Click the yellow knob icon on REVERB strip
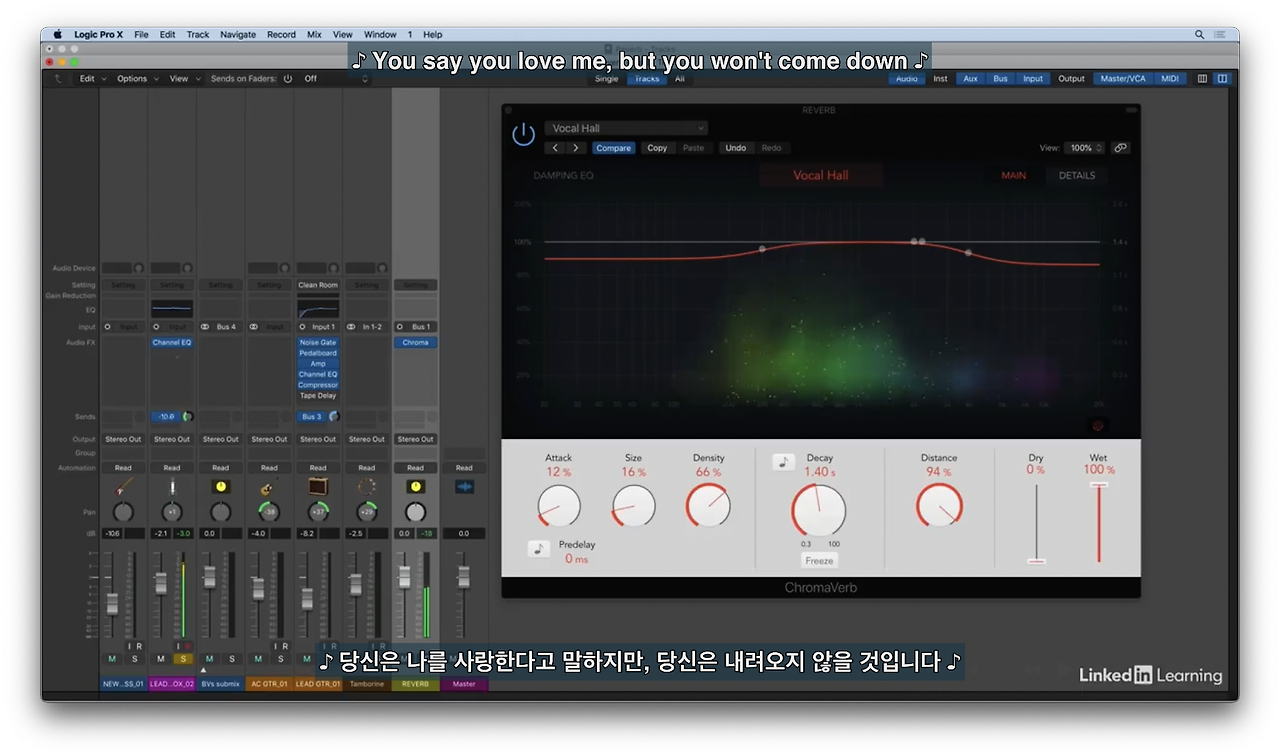The height and width of the screenshot is (756, 1280). pos(416,487)
